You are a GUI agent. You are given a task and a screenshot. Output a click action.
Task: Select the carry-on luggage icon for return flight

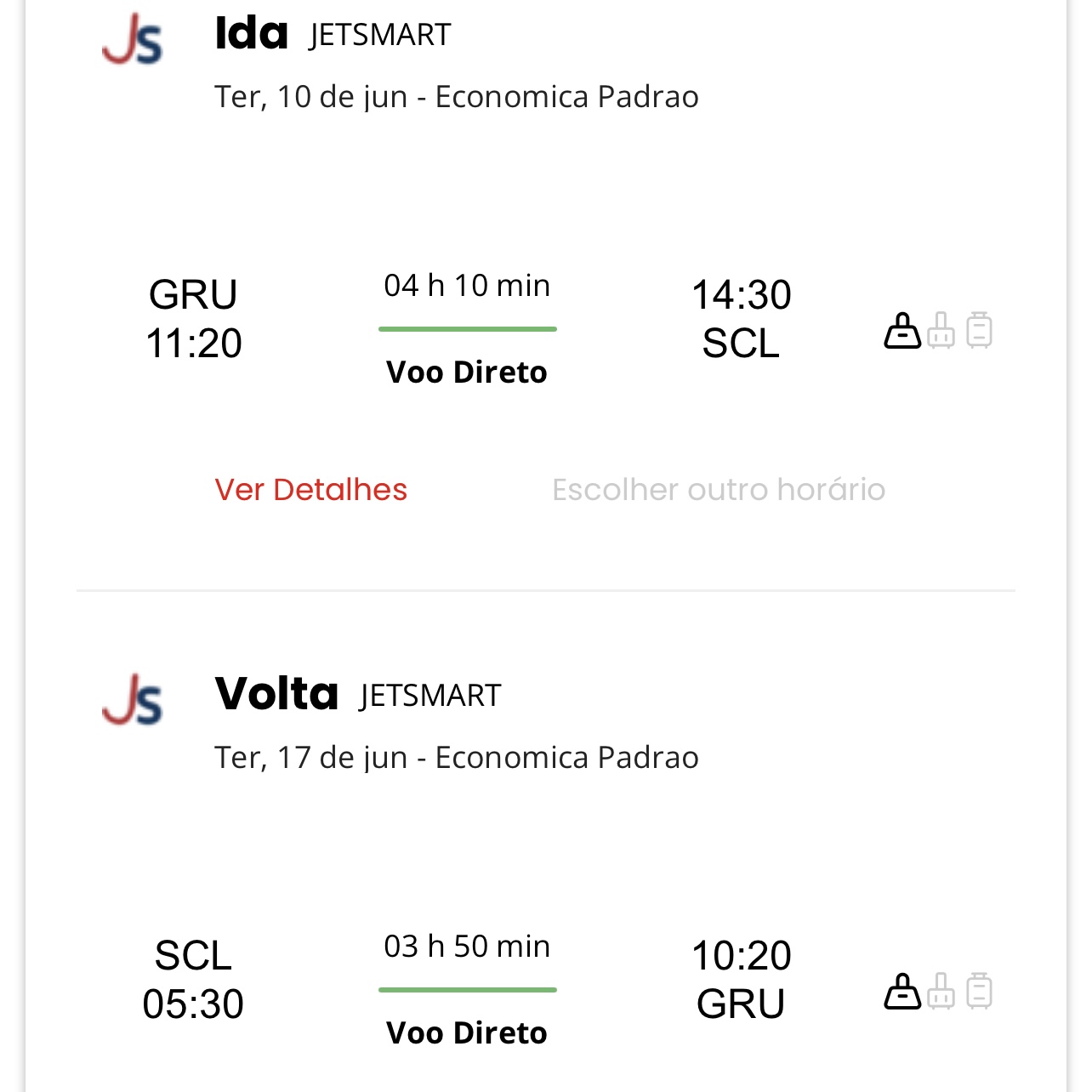coord(941,991)
